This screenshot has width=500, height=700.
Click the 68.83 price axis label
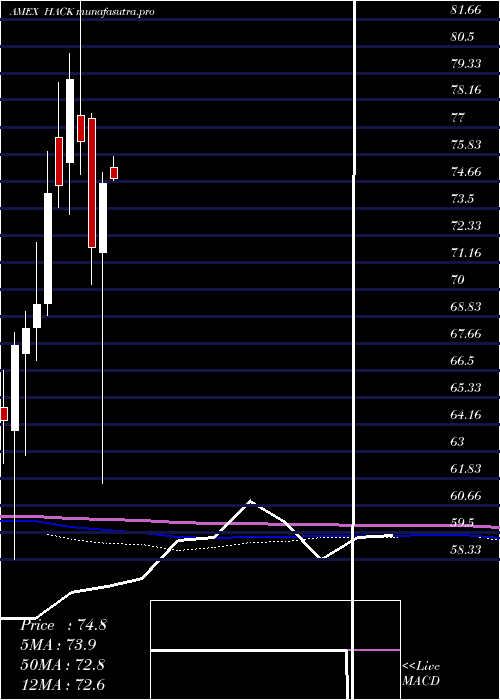tap(466, 307)
